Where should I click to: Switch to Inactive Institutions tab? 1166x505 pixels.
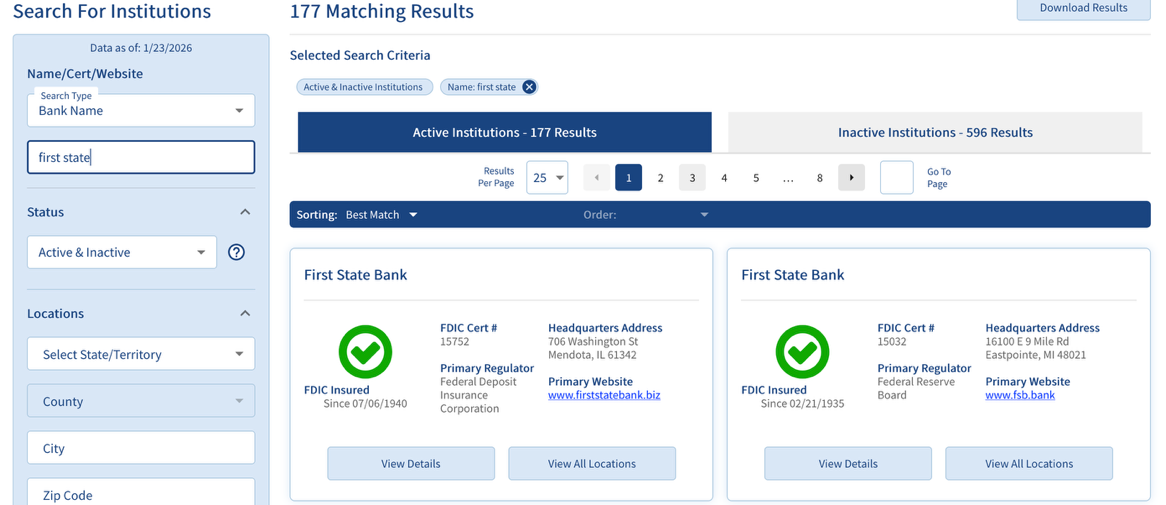pyautogui.click(x=934, y=132)
